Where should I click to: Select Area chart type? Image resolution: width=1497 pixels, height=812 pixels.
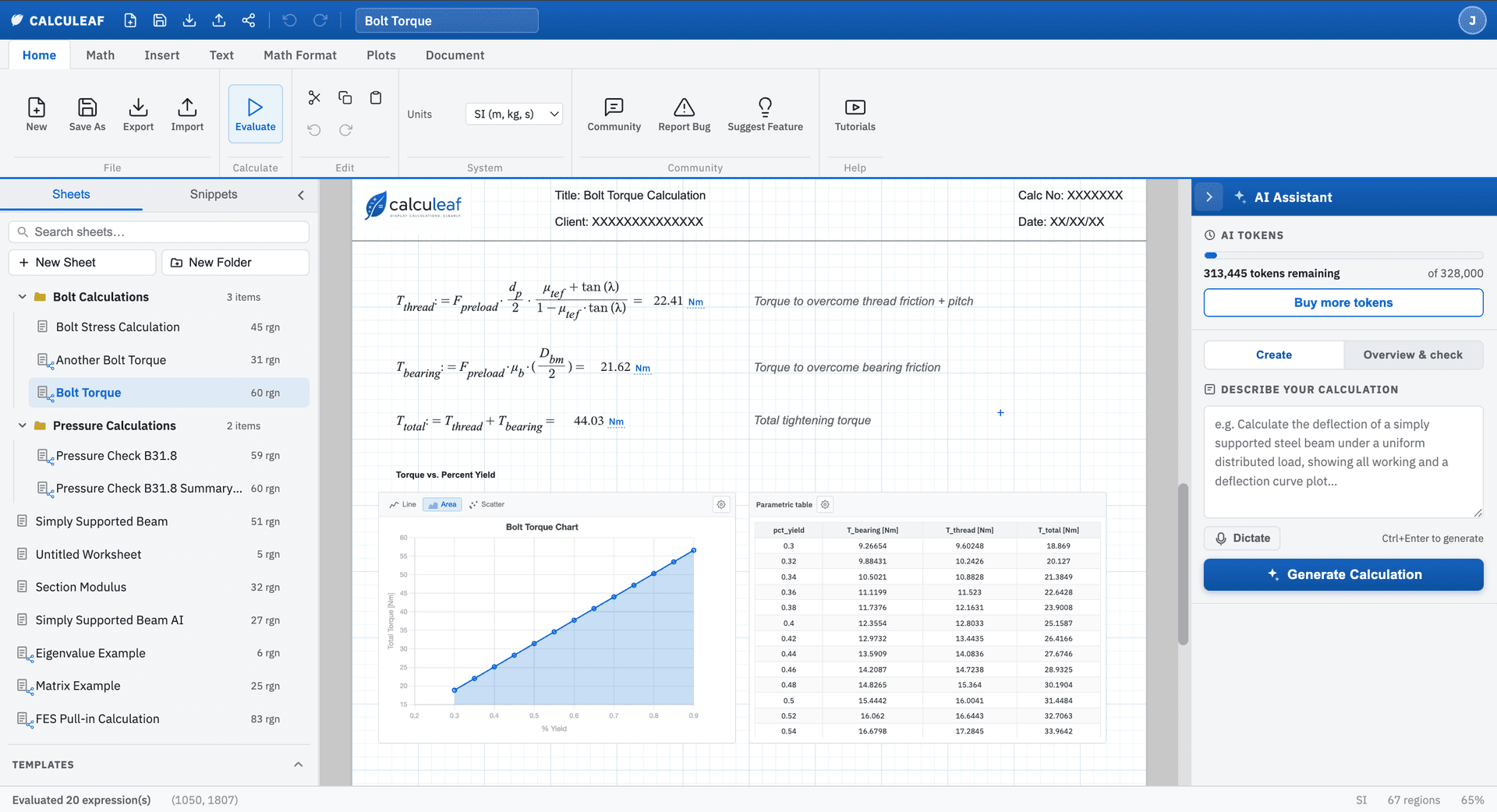(442, 504)
